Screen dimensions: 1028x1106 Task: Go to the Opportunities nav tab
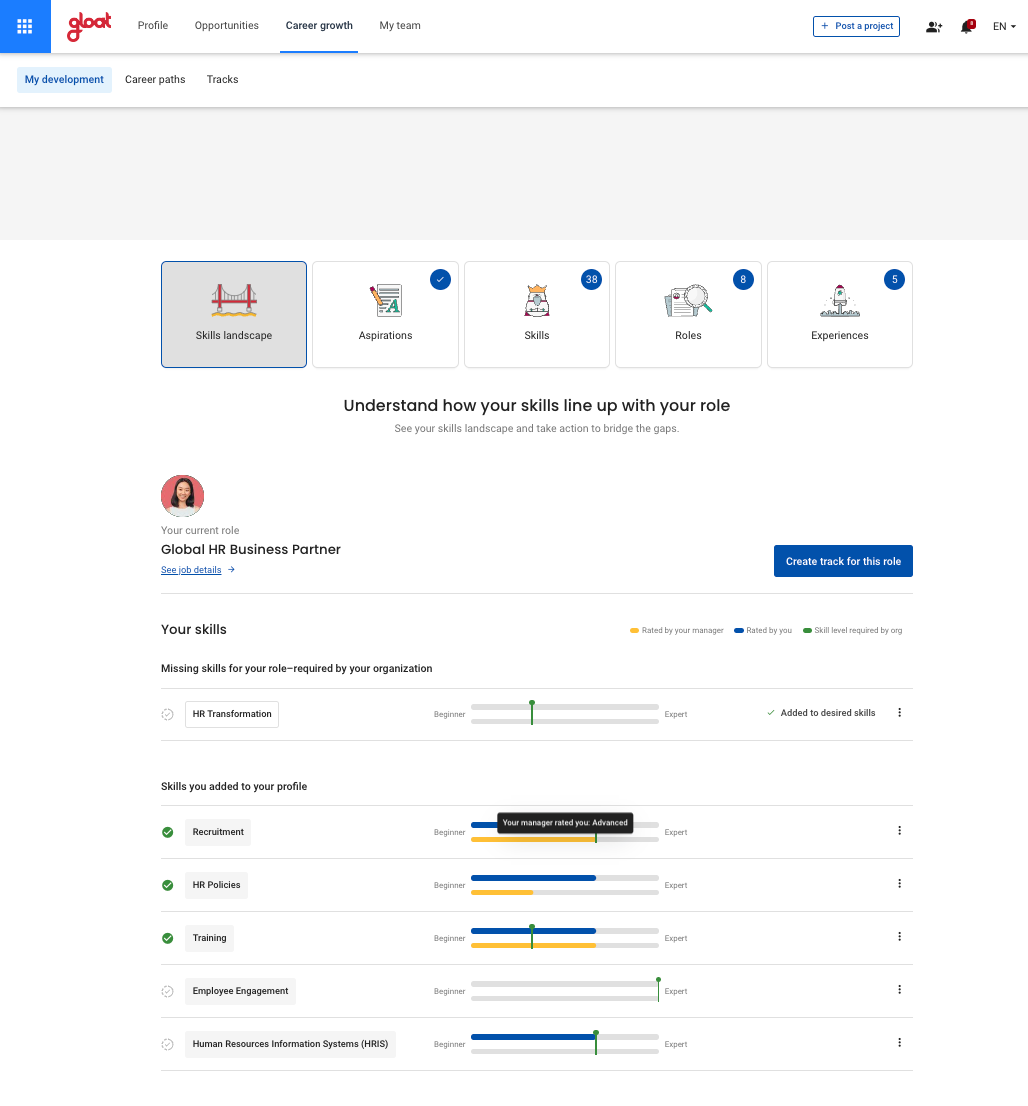(x=226, y=26)
